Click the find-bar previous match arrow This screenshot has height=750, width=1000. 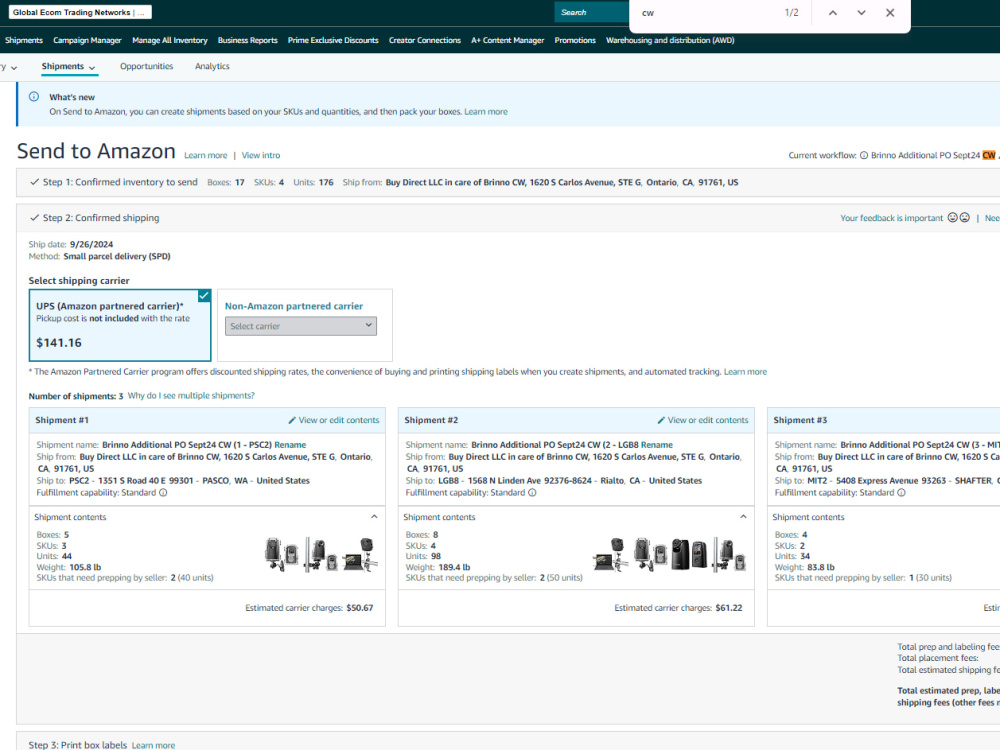coord(832,13)
